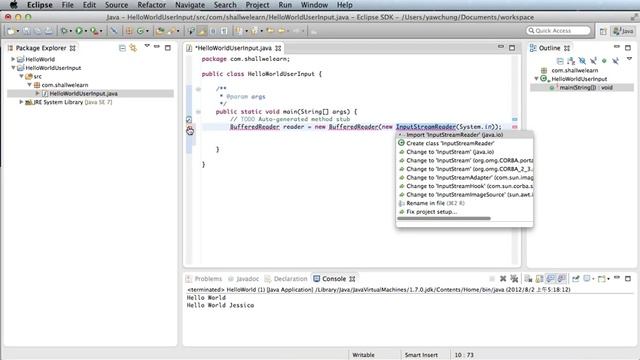
Task: Click the Run External Tools toolbar icon
Action: point(94,31)
